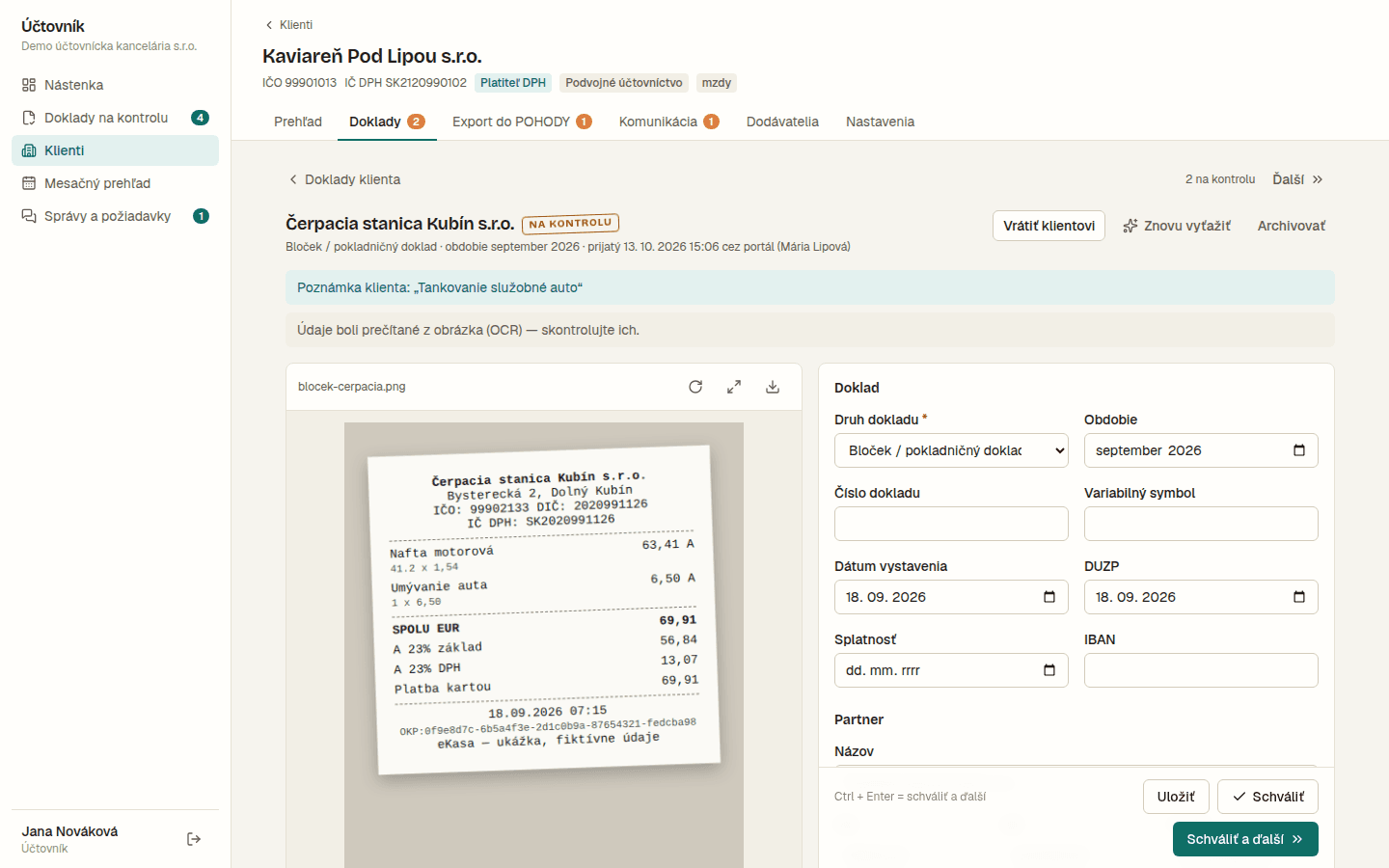Focus the Variabilný symbol input field
This screenshot has width=1389, height=868.
click(x=1201, y=524)
